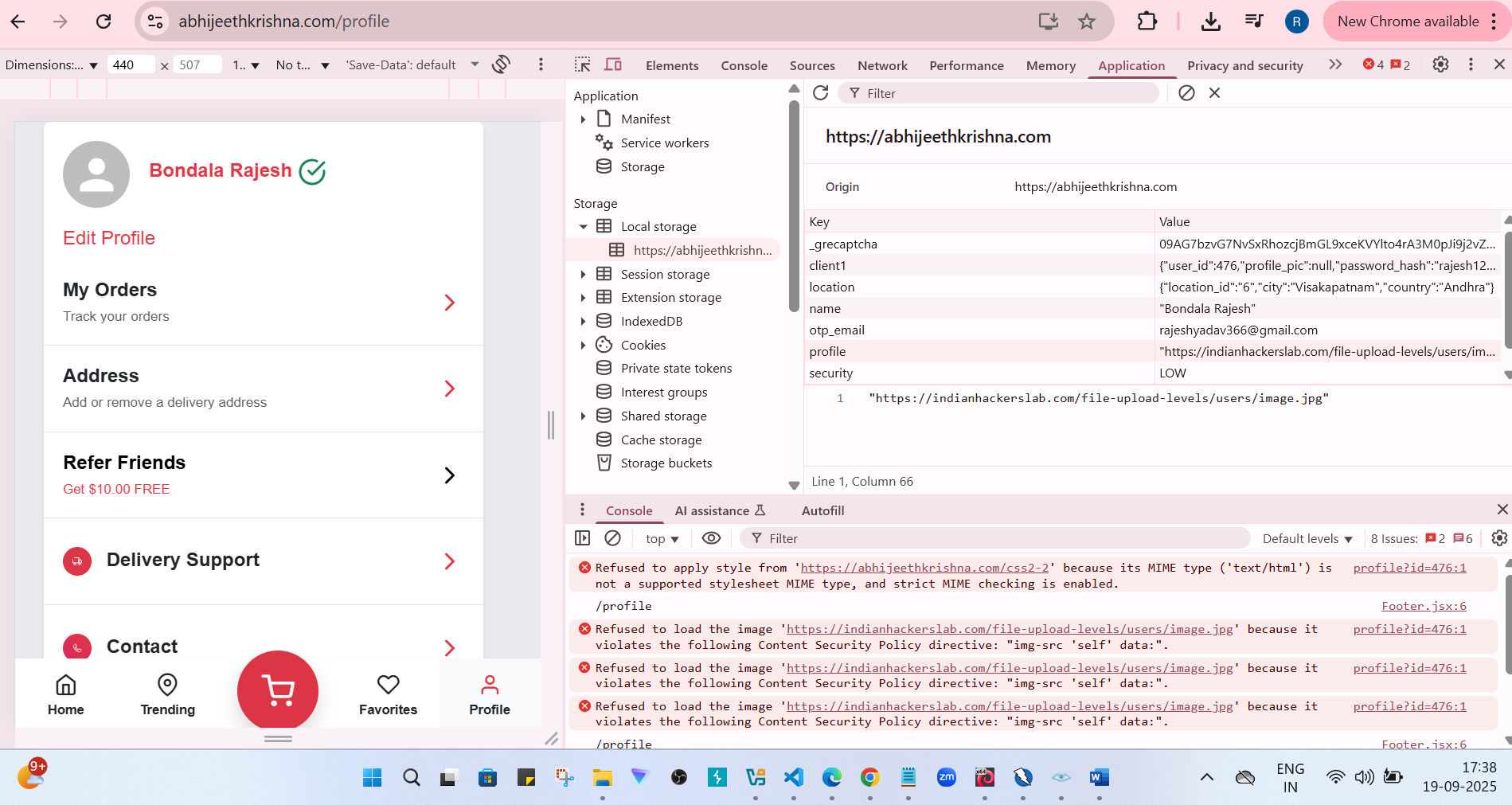This screenshot has width=1512, height=805.
Task: Clear the console output
Action: coord(612,538)
